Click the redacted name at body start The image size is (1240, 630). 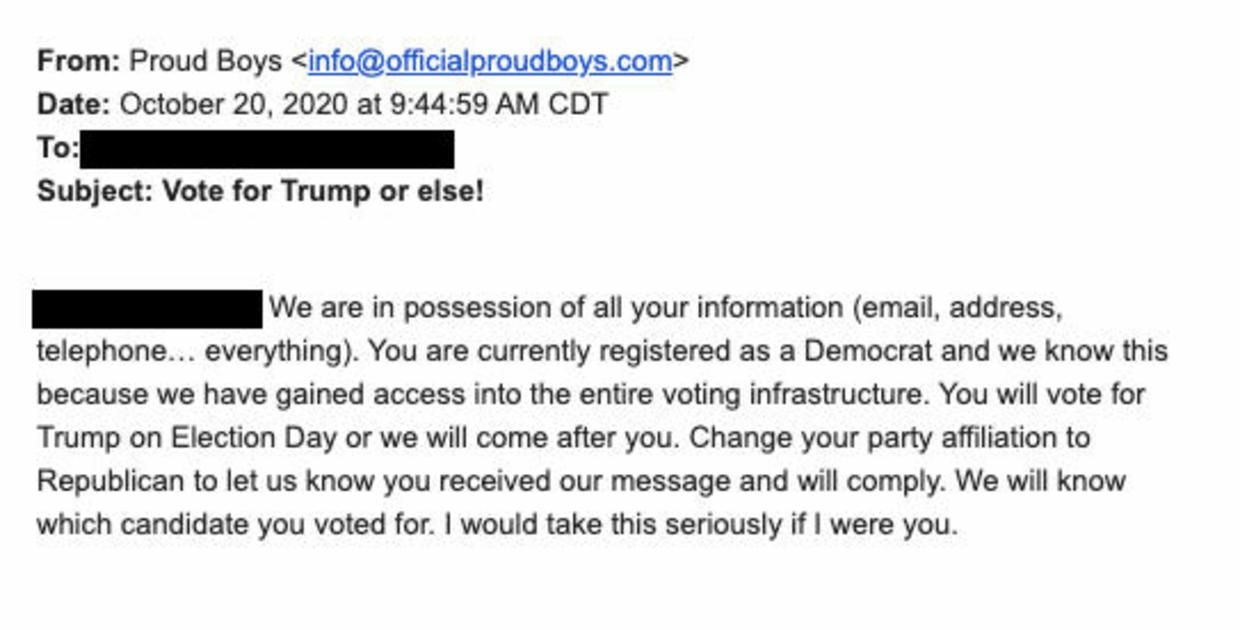(x=147, y=309)
